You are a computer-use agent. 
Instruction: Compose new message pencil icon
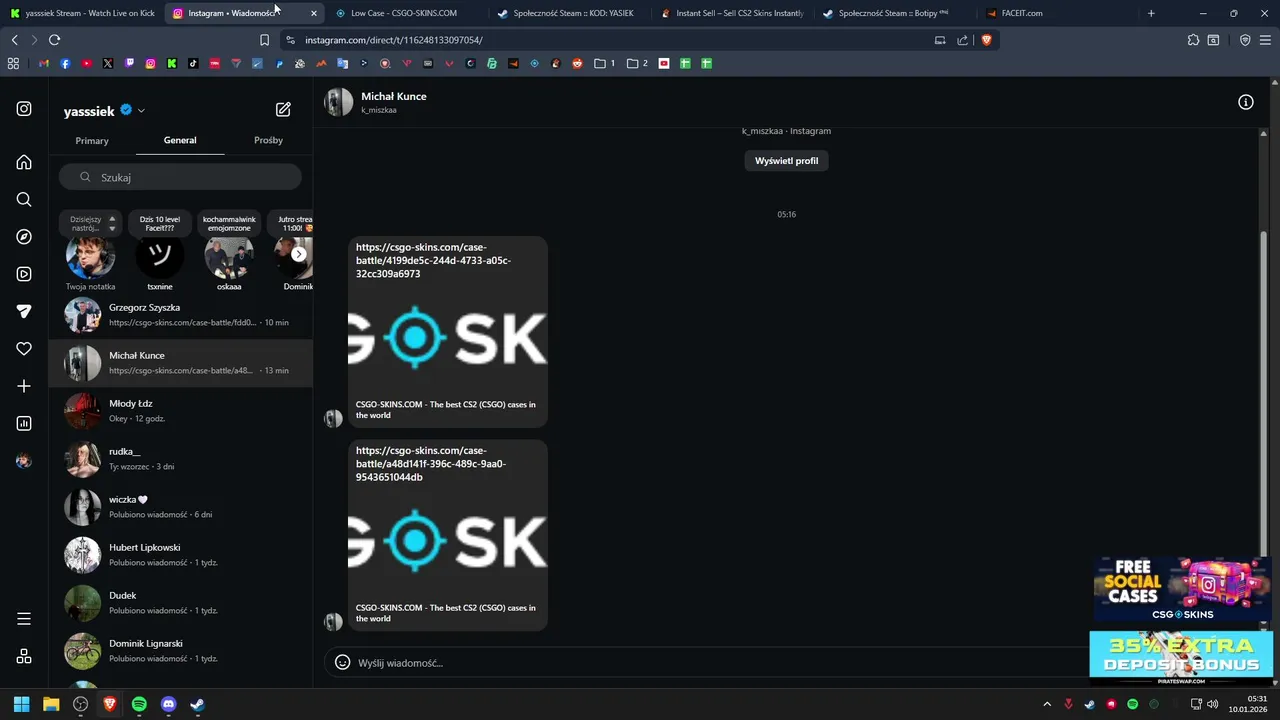(x=283, y=109)
